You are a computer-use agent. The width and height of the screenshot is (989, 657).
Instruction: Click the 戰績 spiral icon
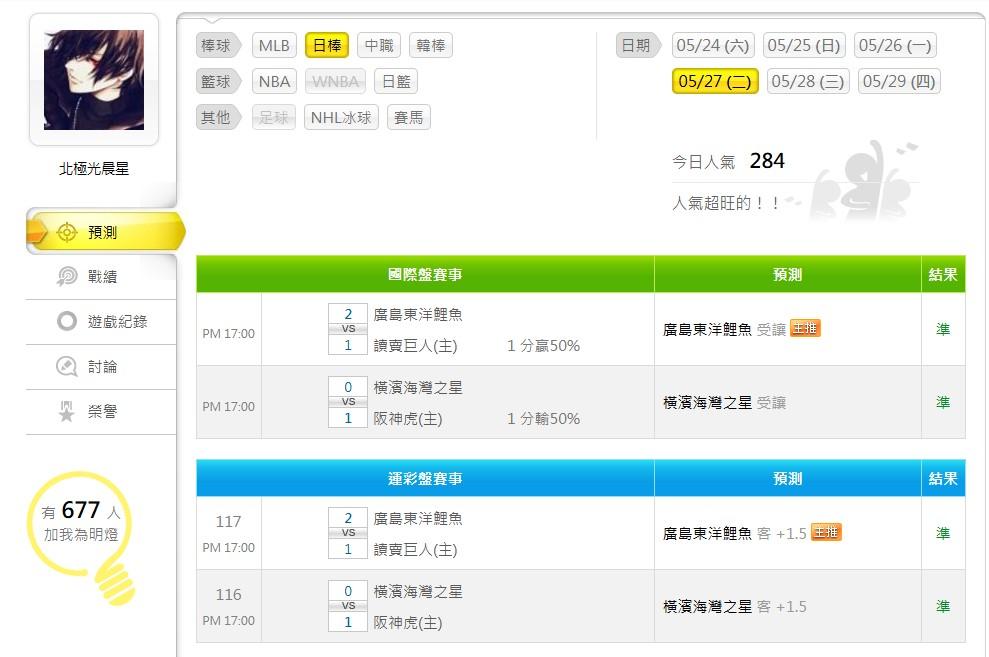click(x=67, y=276)
